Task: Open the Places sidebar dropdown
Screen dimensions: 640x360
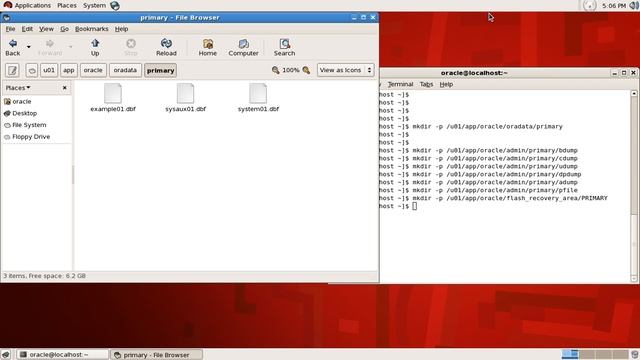Action: [x=18, y=88]
